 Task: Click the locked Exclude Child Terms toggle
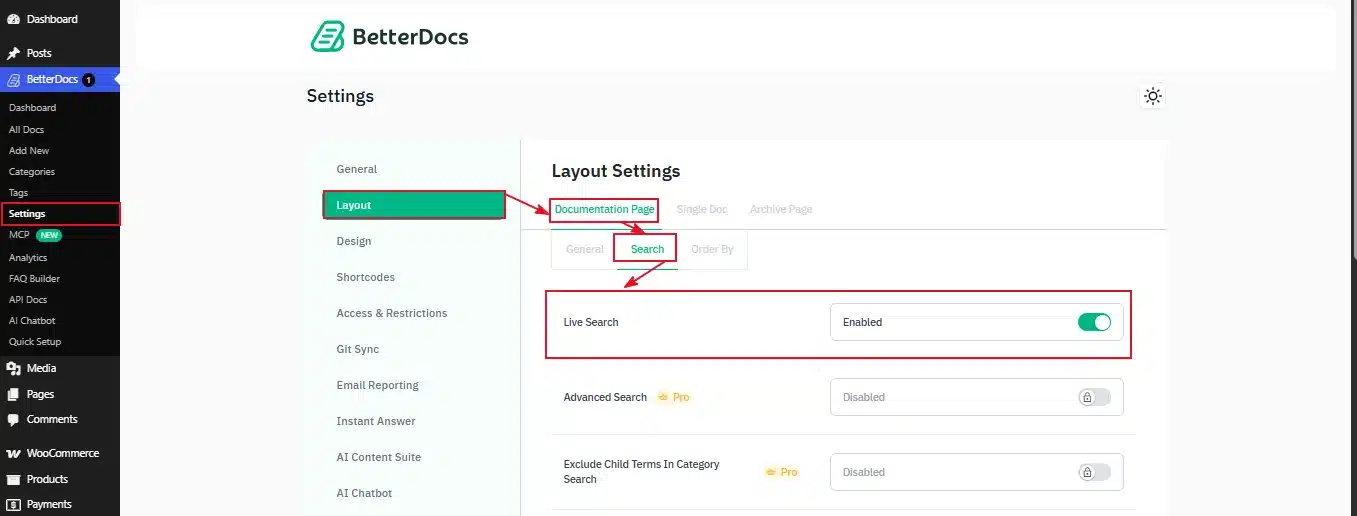click(x=1094, y=472)
